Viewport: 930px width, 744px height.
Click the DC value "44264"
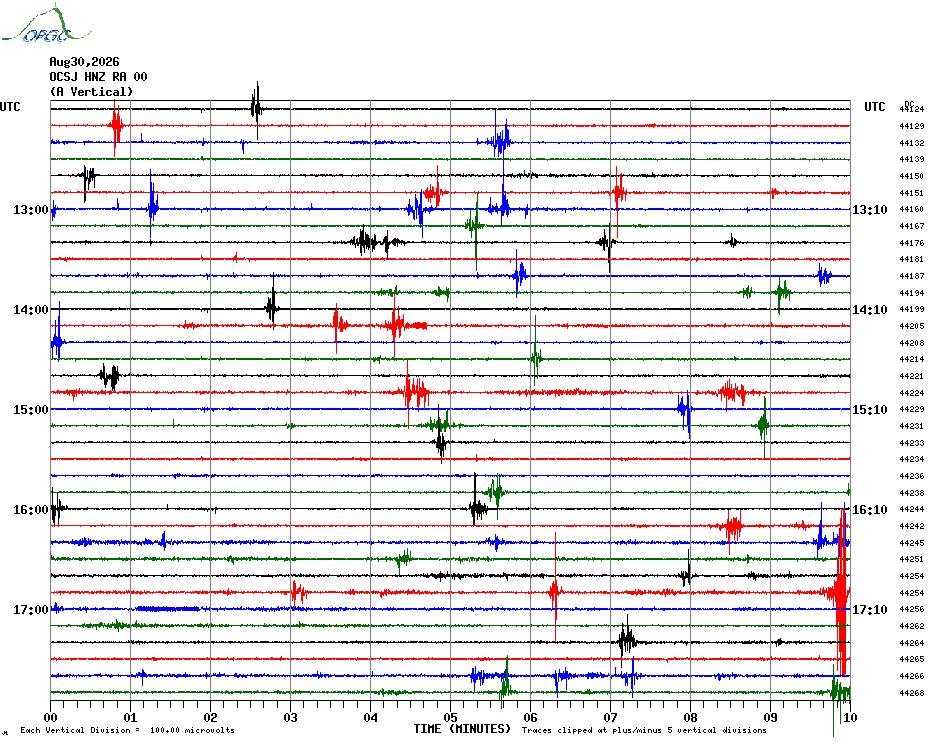tap(912, 643)
